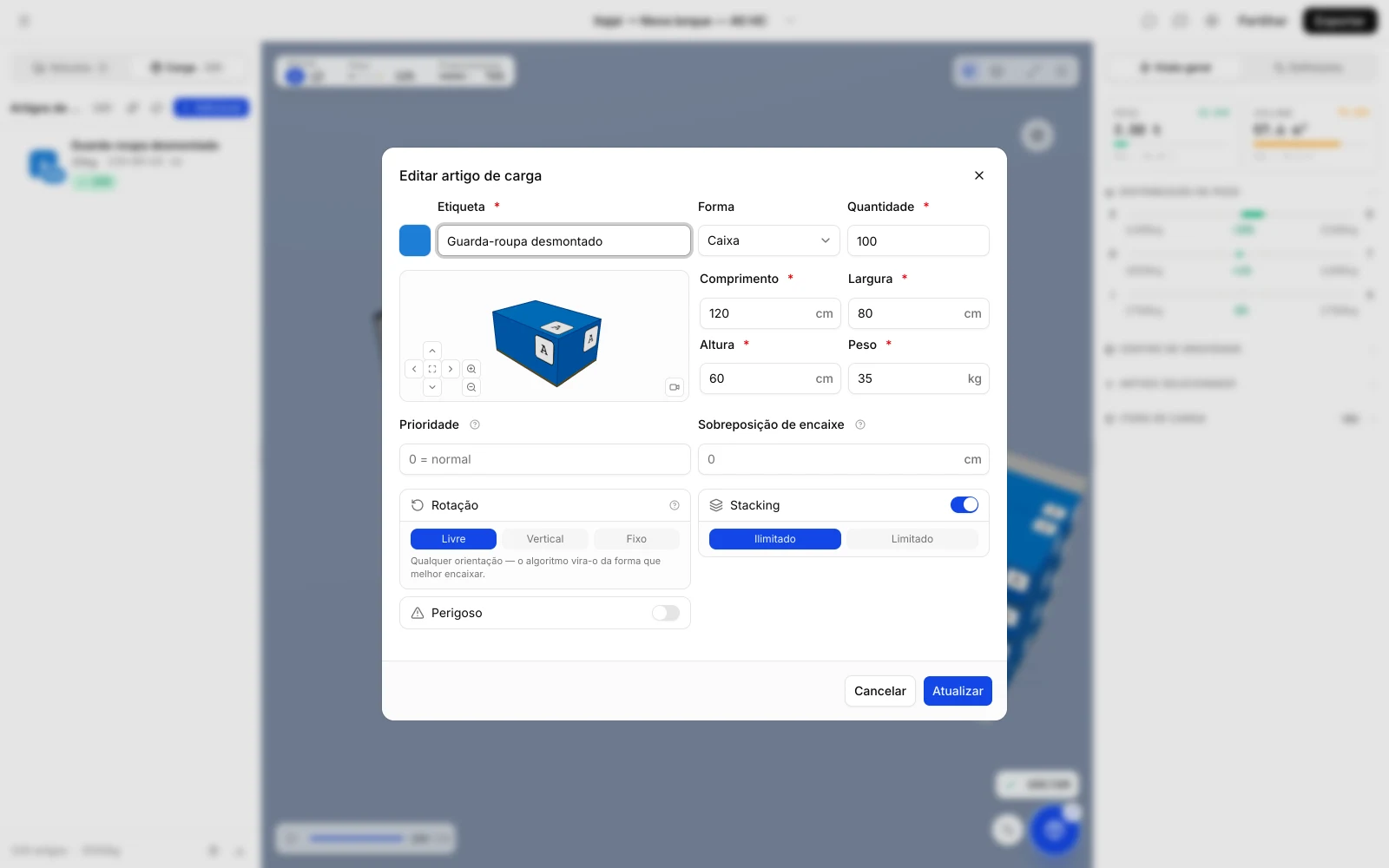Rotate preview down with the arrow icon
The image size is (1389, 868).
(432, 387)
